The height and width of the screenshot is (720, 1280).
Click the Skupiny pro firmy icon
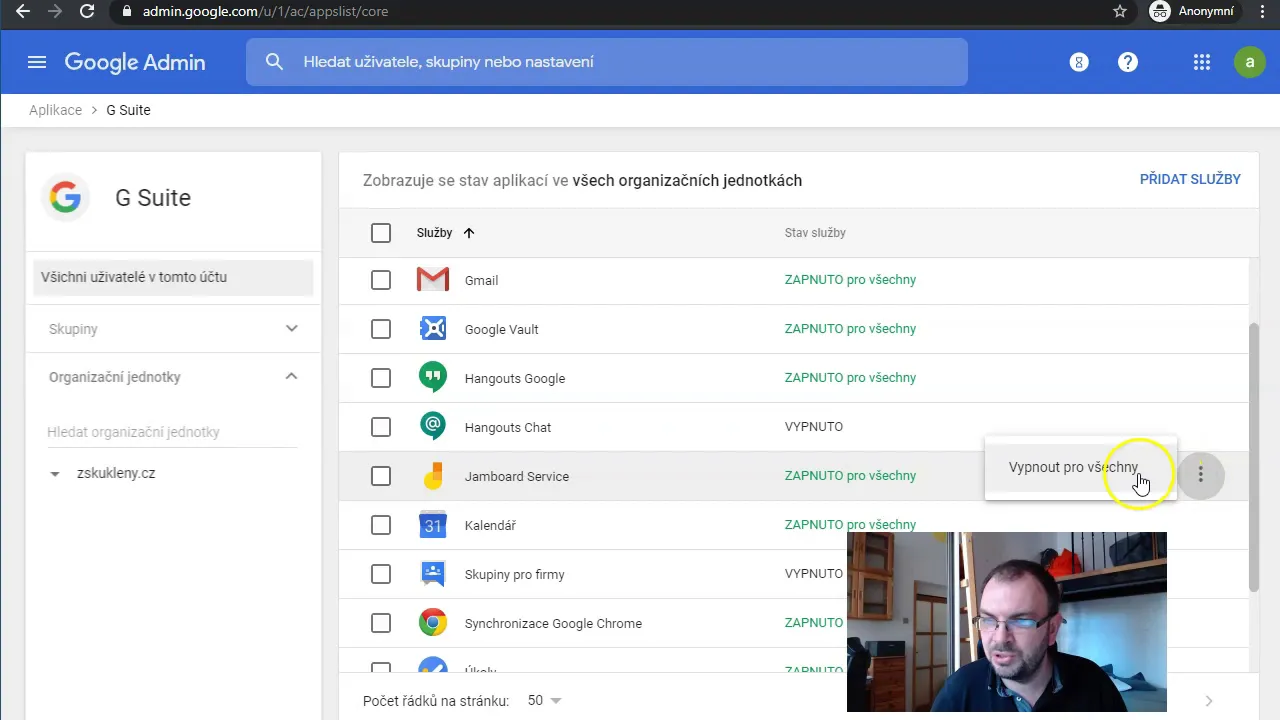433,574
